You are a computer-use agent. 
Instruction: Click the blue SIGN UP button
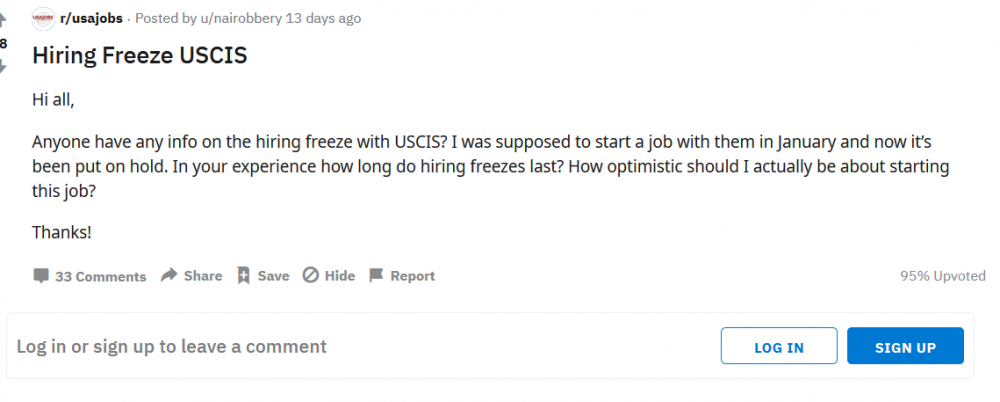(905, 346)
